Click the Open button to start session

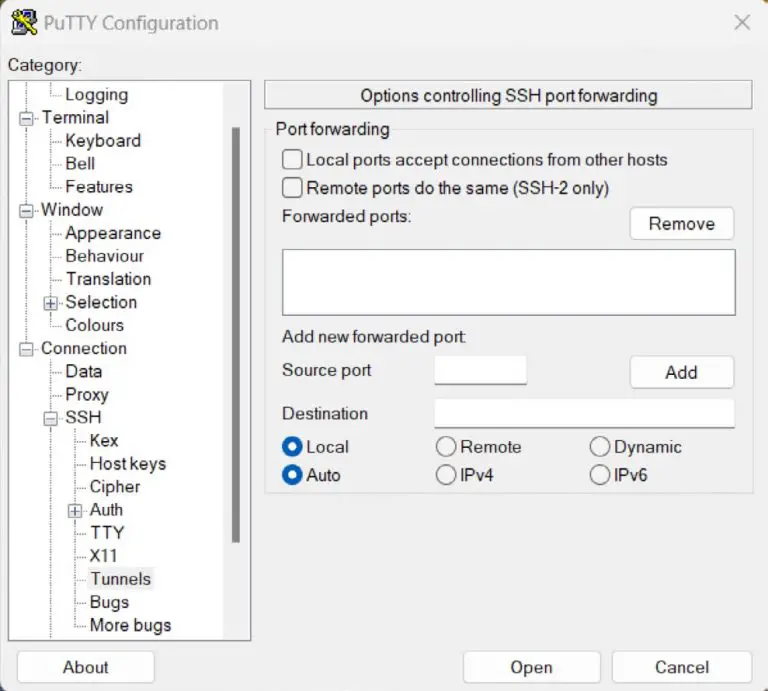click(x=531, y=667)
